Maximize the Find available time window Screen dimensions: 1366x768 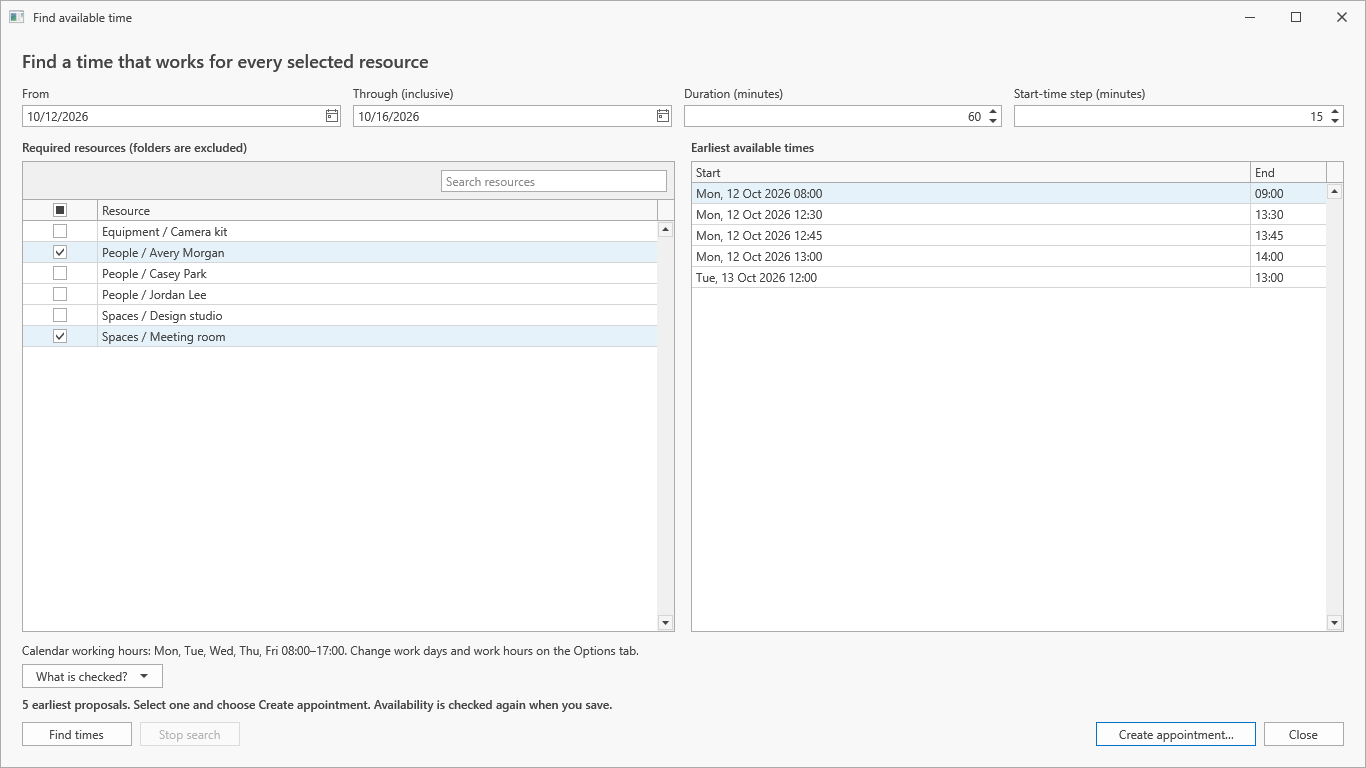(x=1296, y=17)
